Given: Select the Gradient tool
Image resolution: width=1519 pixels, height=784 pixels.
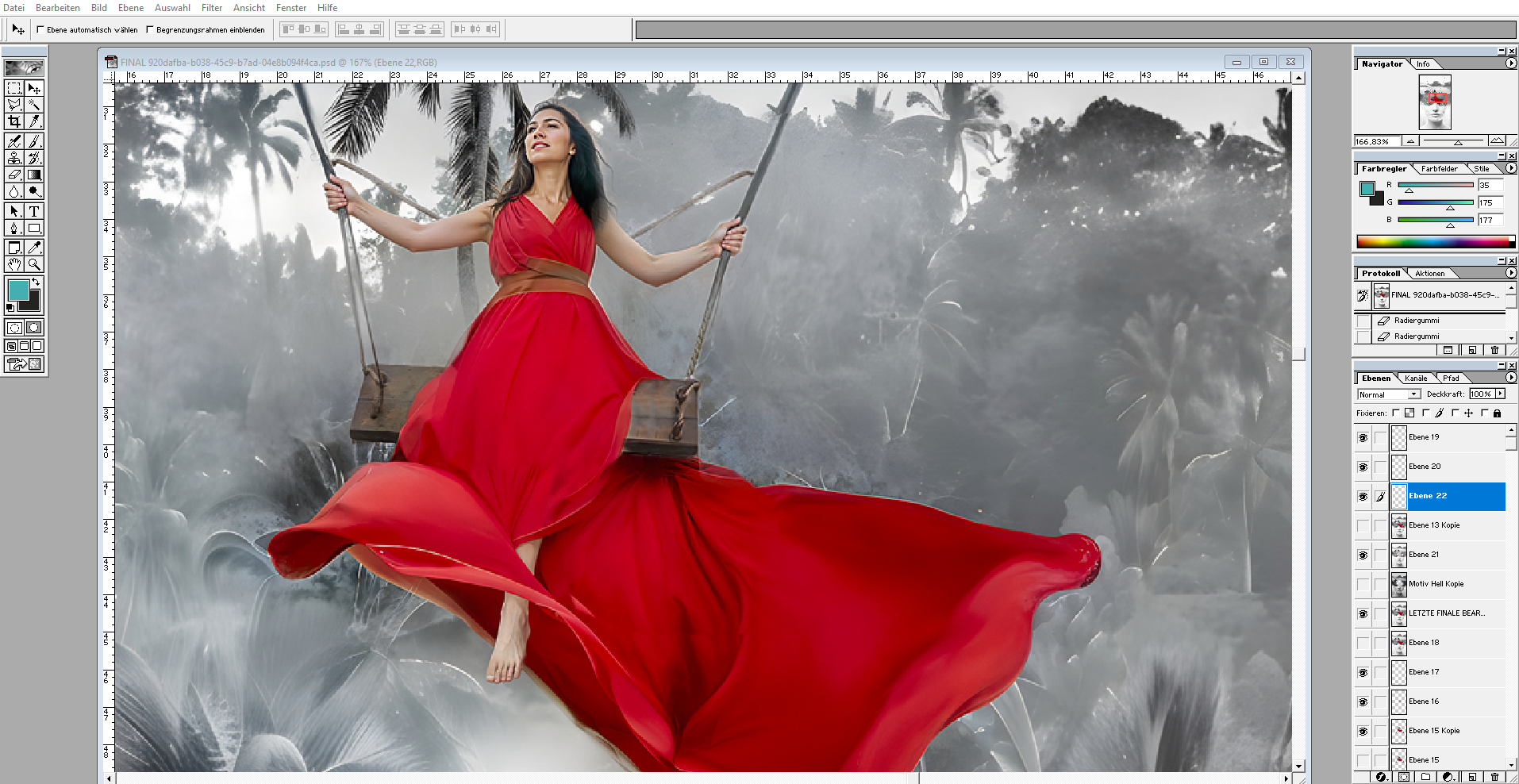Looking at the screenshot, I should [34, 175].
